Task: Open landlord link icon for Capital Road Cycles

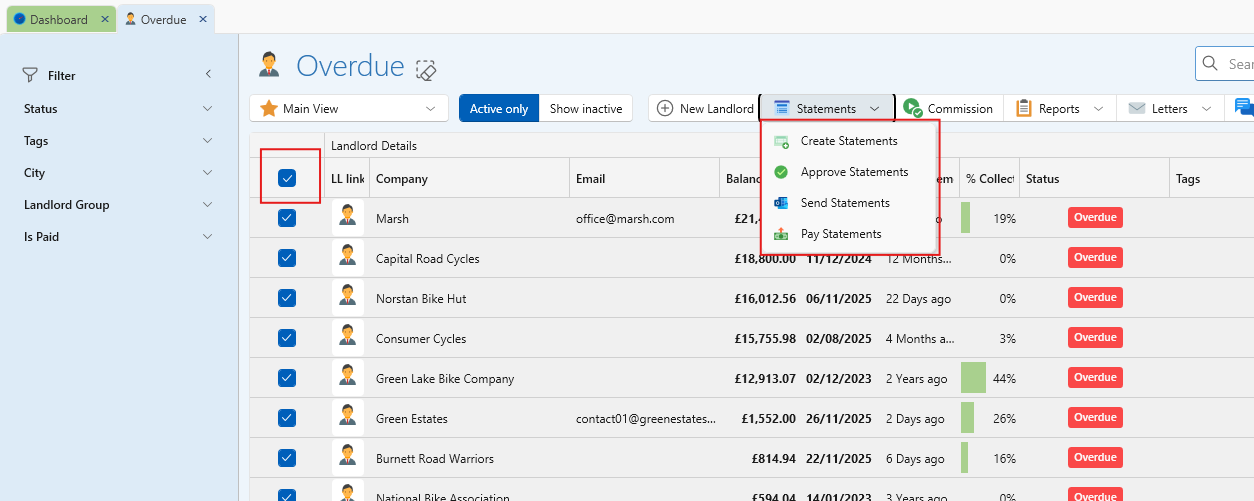Action: click(x=348, y=258)
